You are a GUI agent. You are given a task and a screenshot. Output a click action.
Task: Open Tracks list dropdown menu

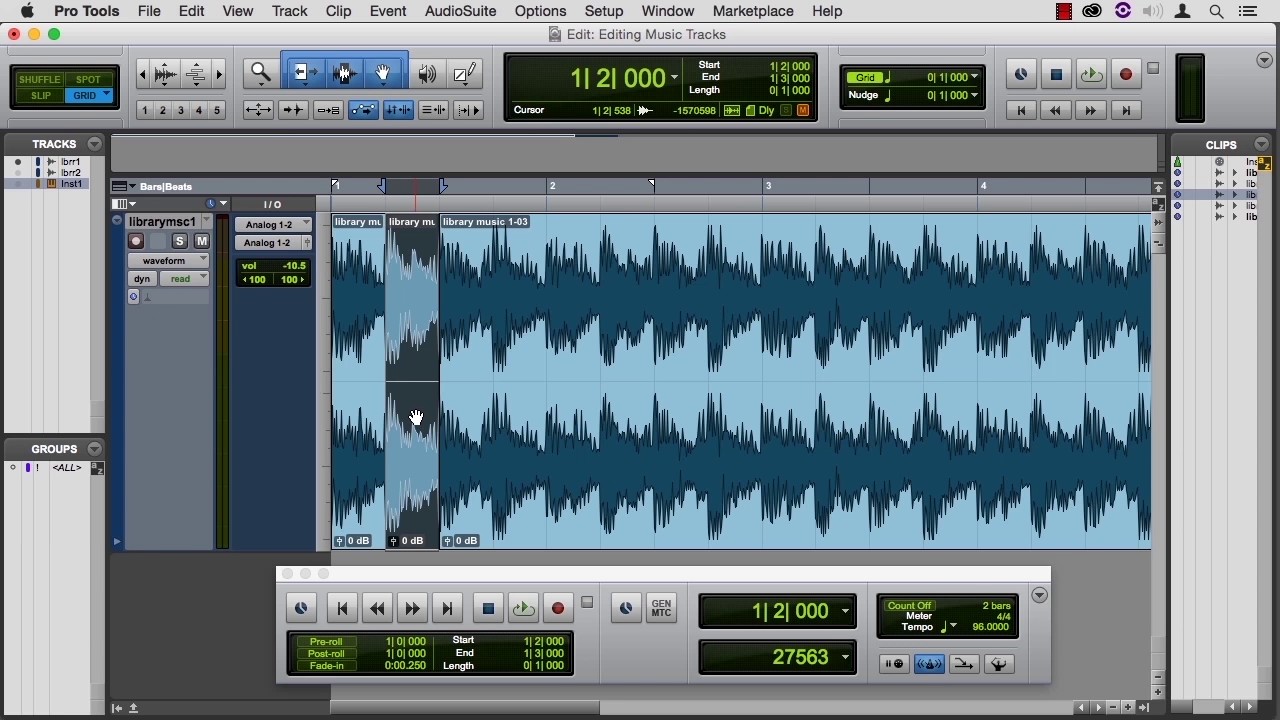coord(95,144)
